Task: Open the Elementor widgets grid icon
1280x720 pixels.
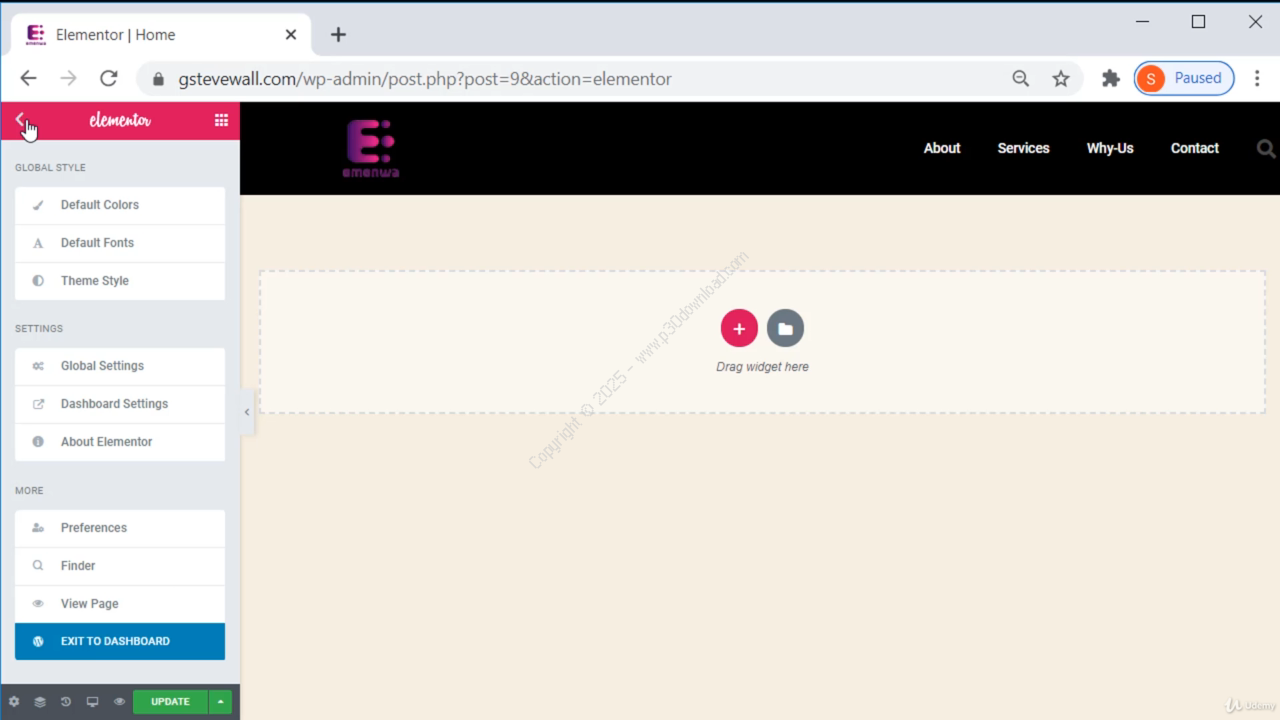Action: [x=221, y=120]
